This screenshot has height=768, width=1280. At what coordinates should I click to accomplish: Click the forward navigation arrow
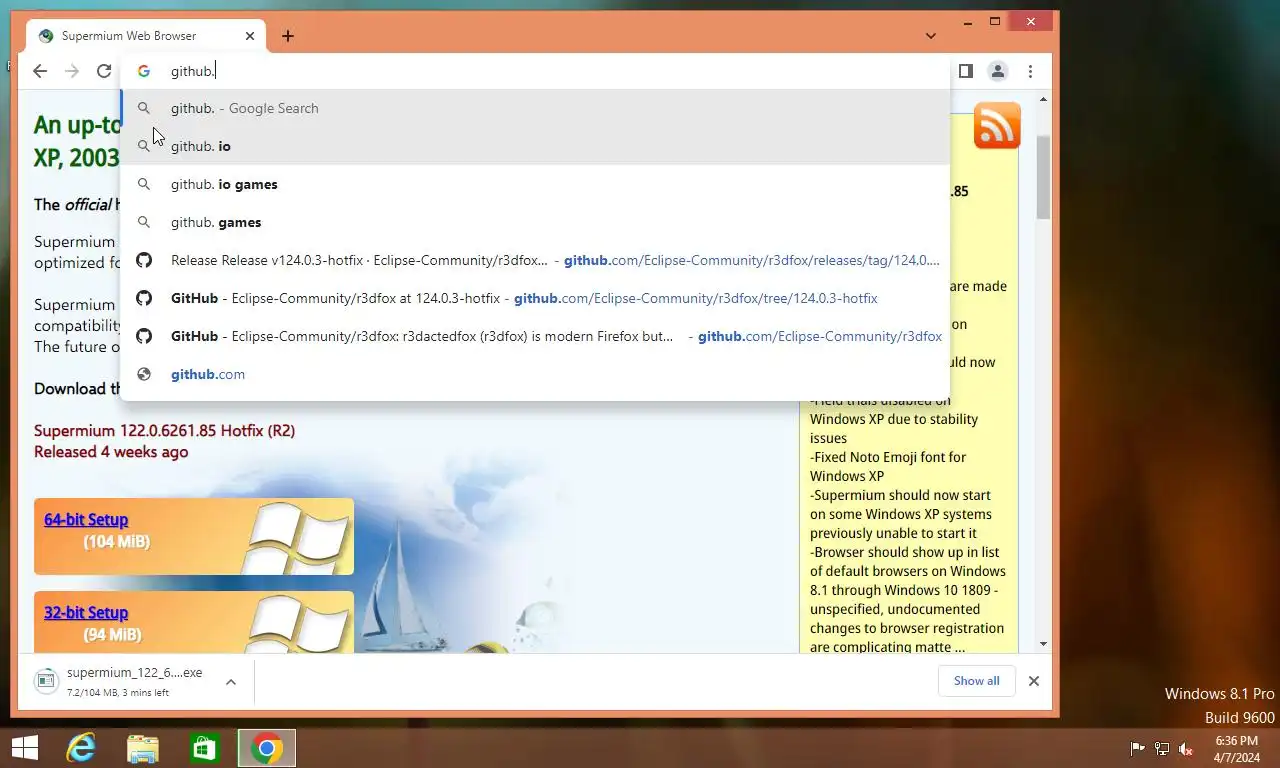click(72, 71)
